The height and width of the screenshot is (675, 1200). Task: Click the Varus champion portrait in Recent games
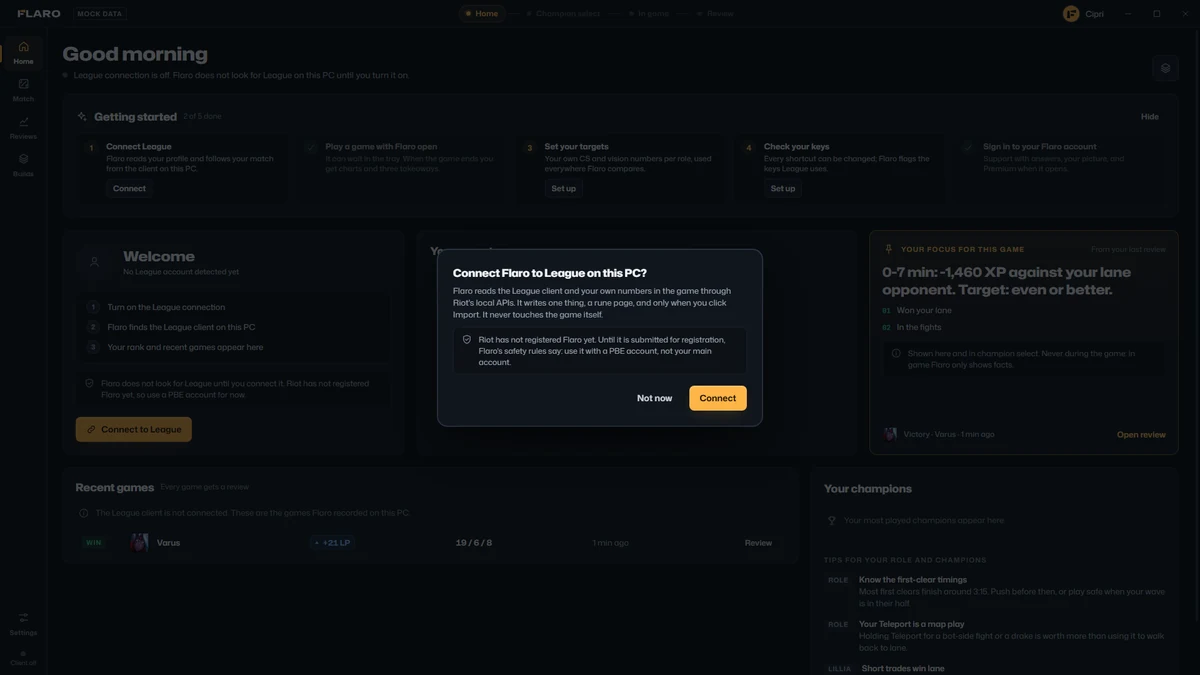[x=140, y=543]
